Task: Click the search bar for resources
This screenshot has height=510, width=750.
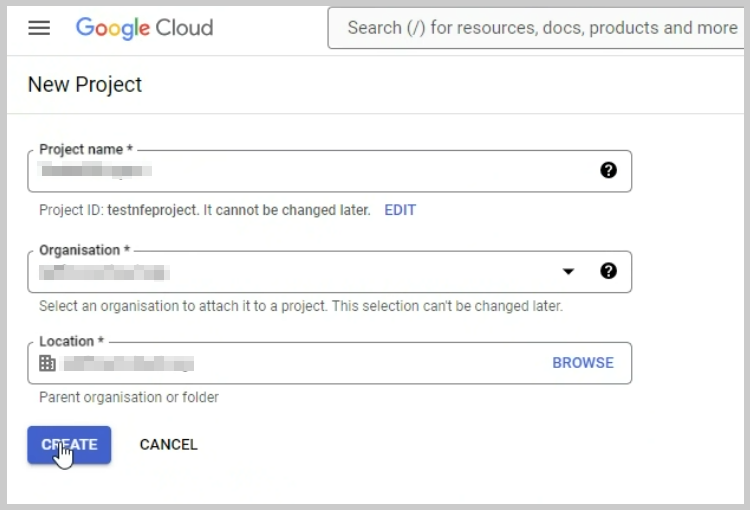Action: (536, 28)
